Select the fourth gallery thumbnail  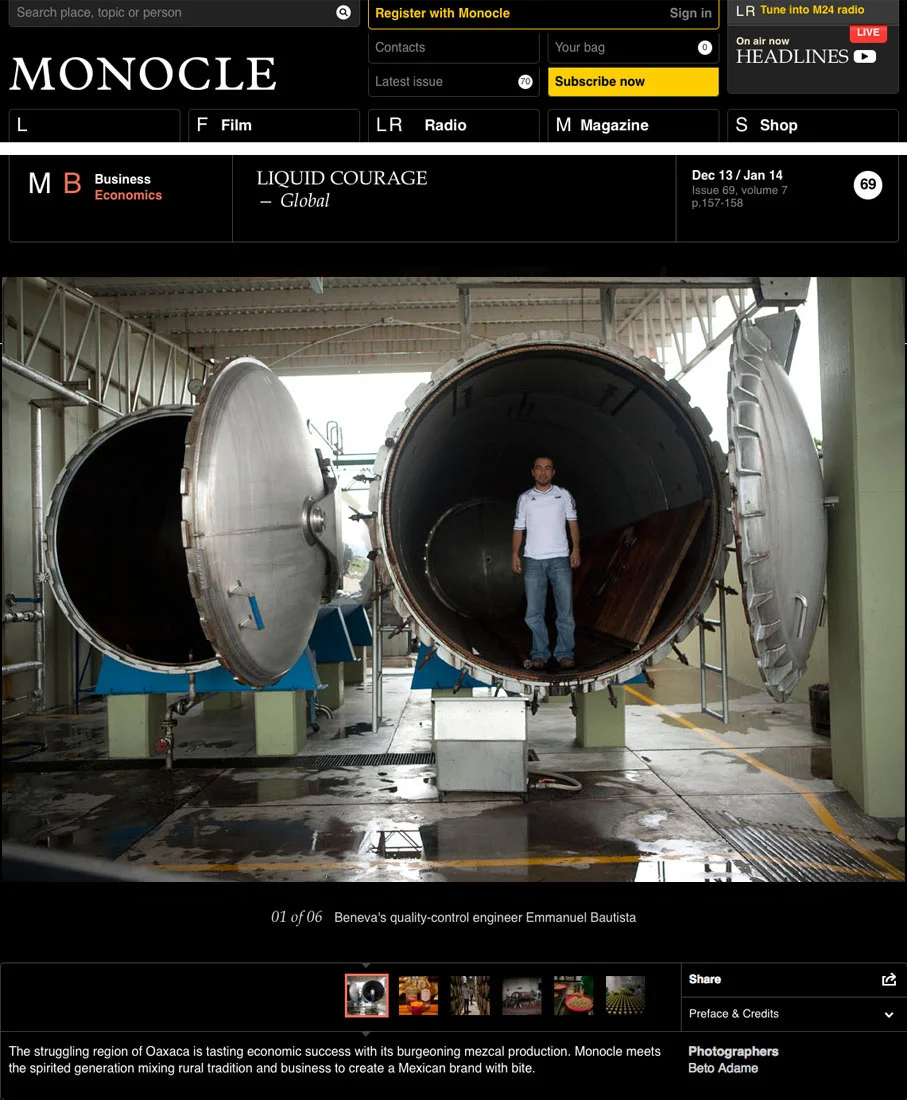coord(522,995)
